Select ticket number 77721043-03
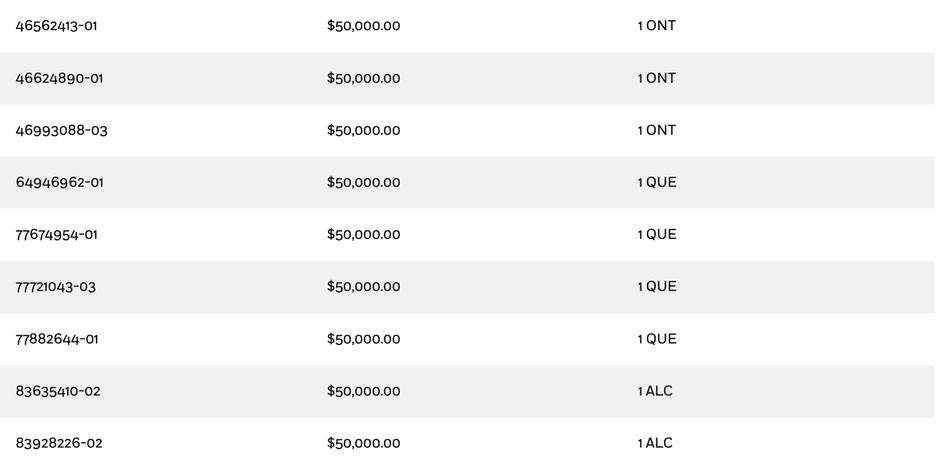Viewport: 938px width, 469px height. 56,286
